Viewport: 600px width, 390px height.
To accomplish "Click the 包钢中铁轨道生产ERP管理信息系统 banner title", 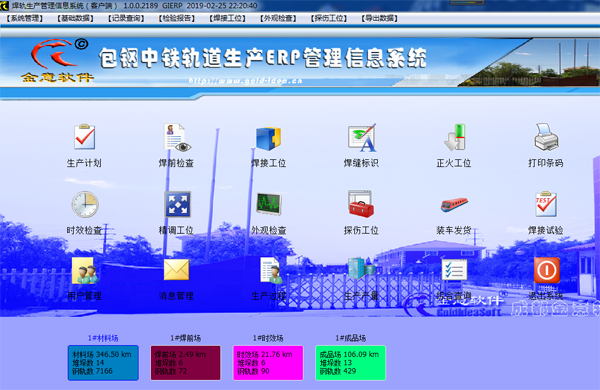I will pyautogui.click(x=262, y=58).
